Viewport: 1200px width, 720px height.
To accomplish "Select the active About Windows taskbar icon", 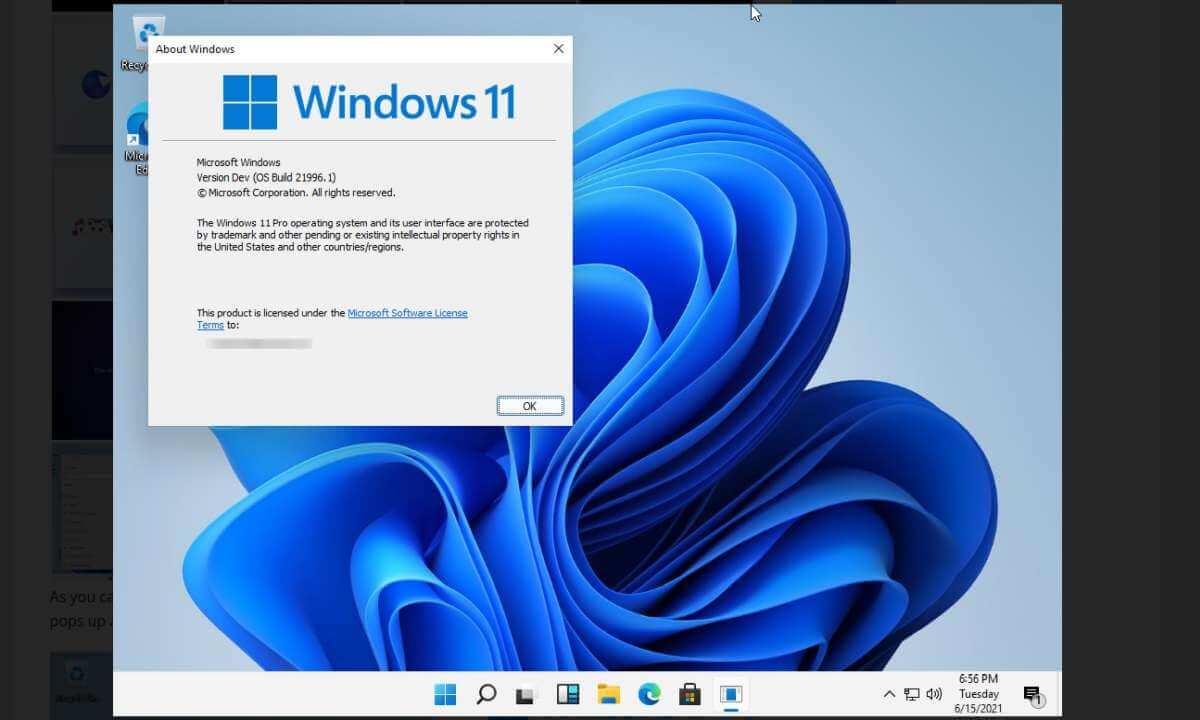I will click(x=731, y=694).
